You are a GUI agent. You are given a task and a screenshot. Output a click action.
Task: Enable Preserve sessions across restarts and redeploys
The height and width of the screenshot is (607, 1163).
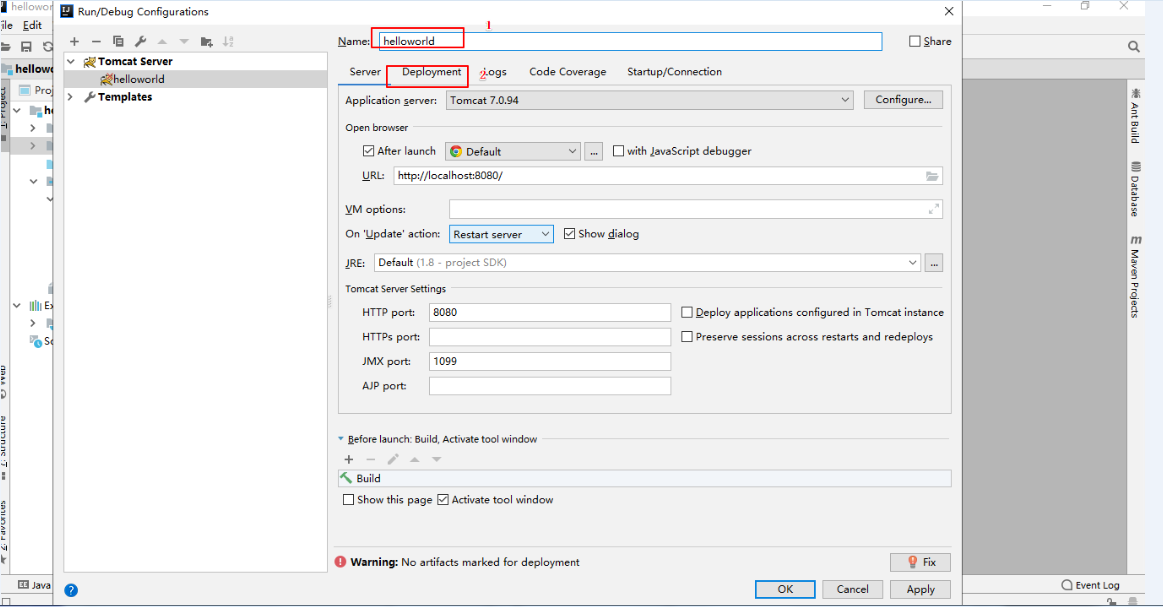coord(687,337)
